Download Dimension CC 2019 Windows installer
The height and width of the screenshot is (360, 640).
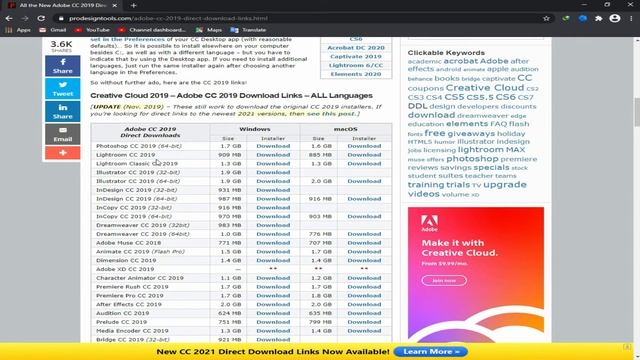(273, 260)
